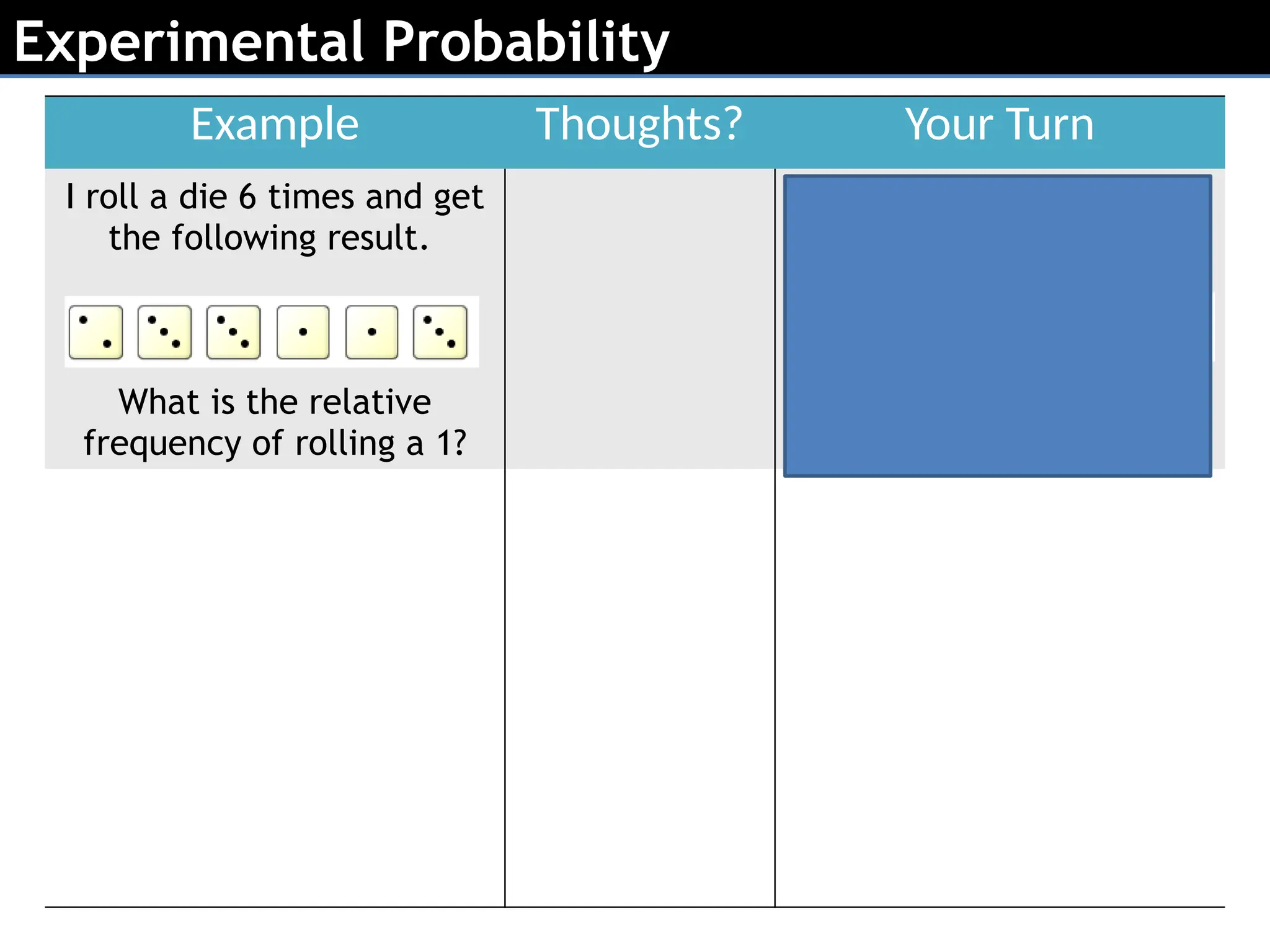The height and width of the screenshot is (952, 1270).
Task: Select the text line 'the following result.'
Action: (x=269, y=238)
